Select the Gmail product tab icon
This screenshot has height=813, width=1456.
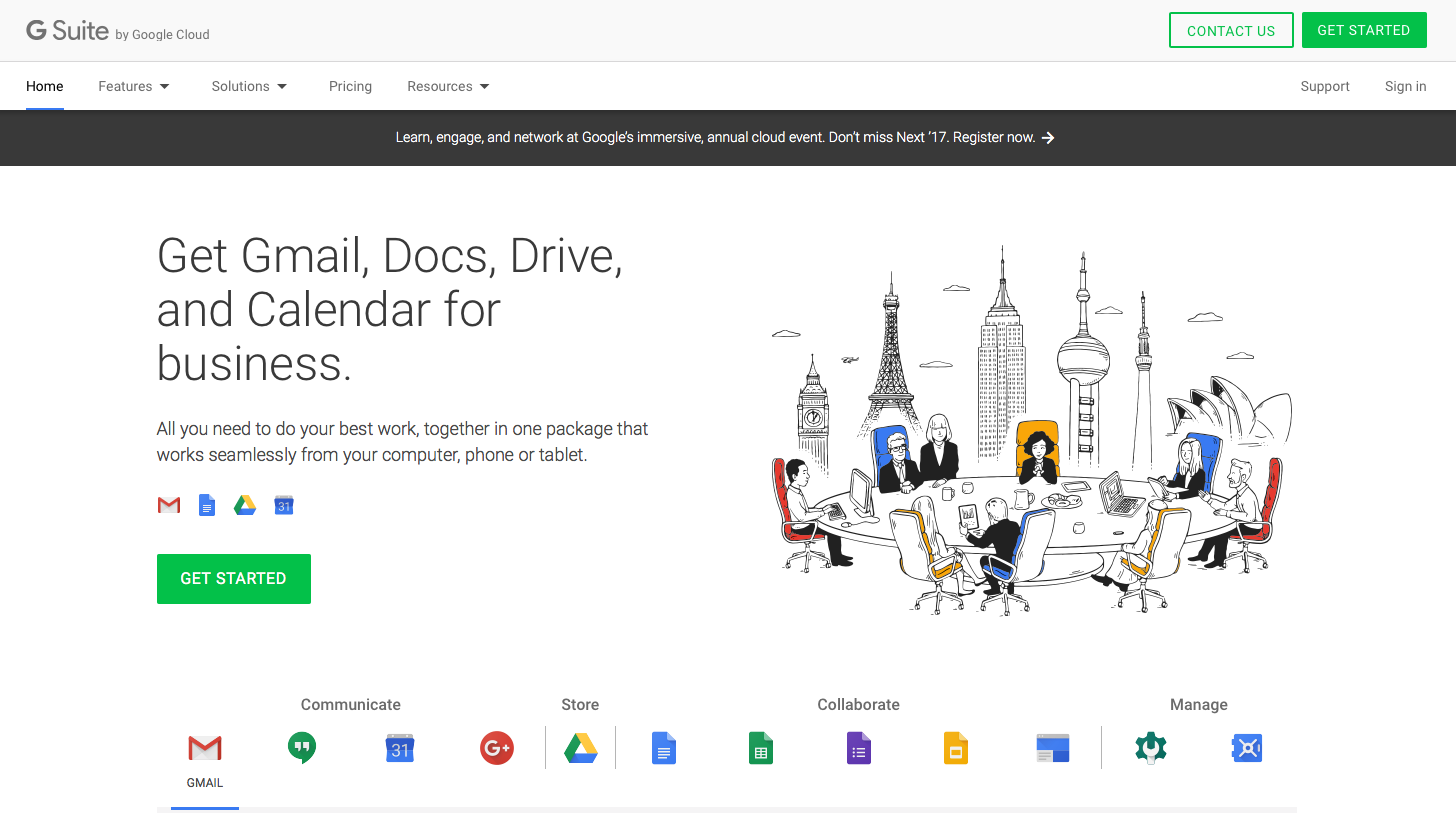point(205,748)
